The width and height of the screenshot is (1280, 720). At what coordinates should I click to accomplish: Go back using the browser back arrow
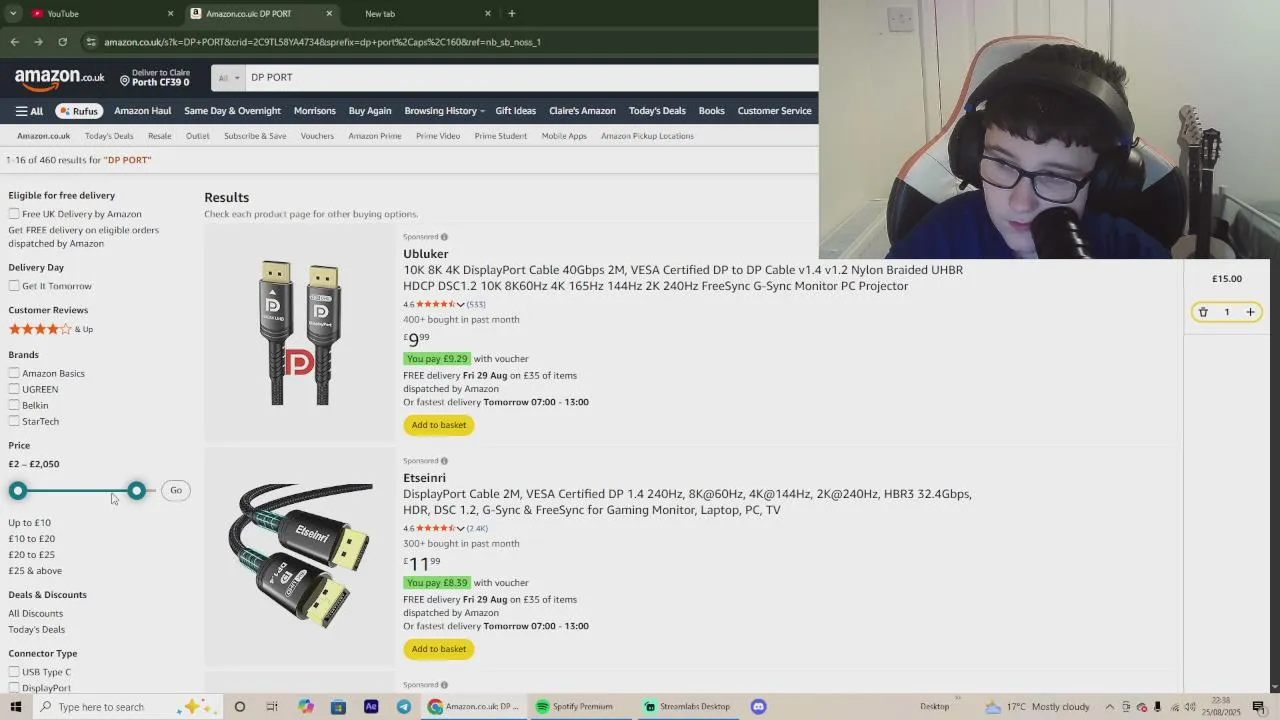(x=14, y=42)
